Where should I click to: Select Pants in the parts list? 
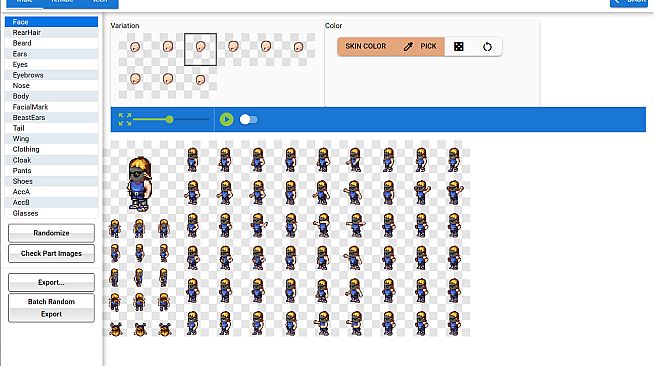click(51, 170)
